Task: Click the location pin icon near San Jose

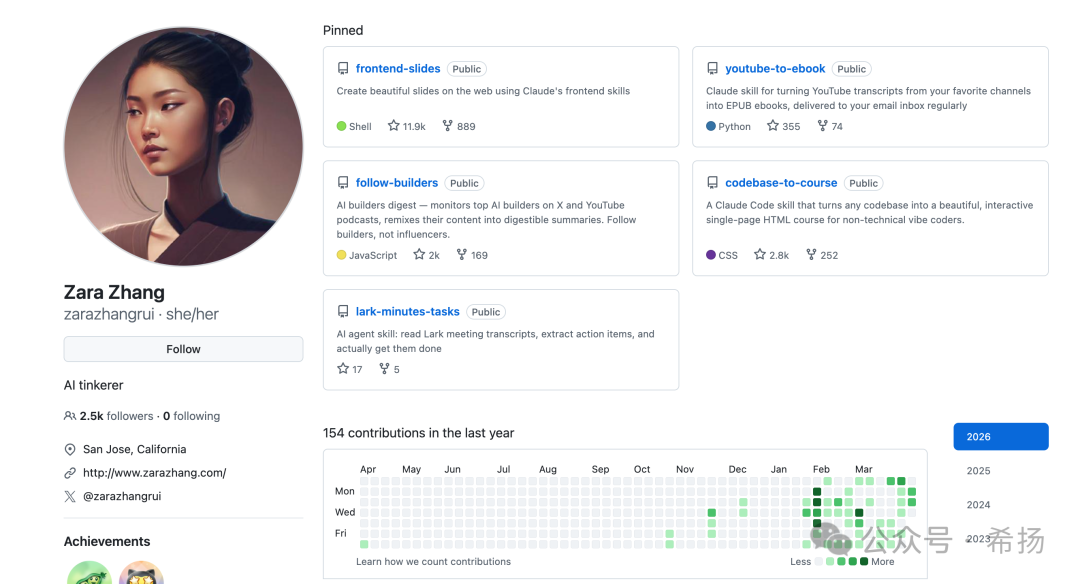Action: [x=70, y=449]
